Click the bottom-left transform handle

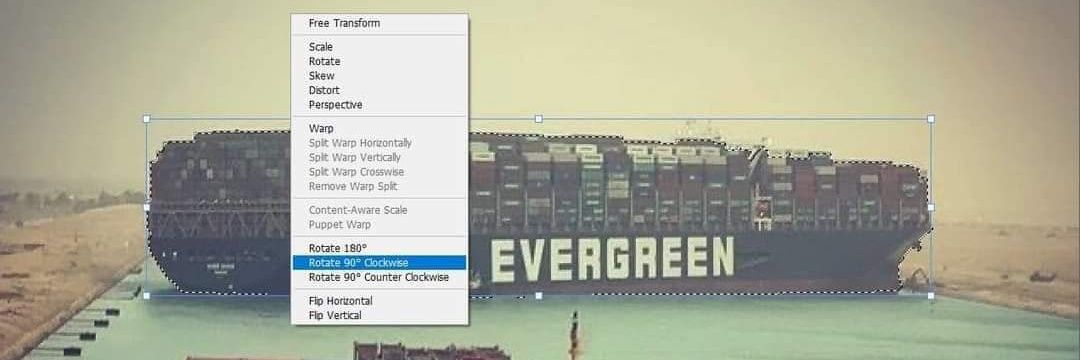[146, 296]
